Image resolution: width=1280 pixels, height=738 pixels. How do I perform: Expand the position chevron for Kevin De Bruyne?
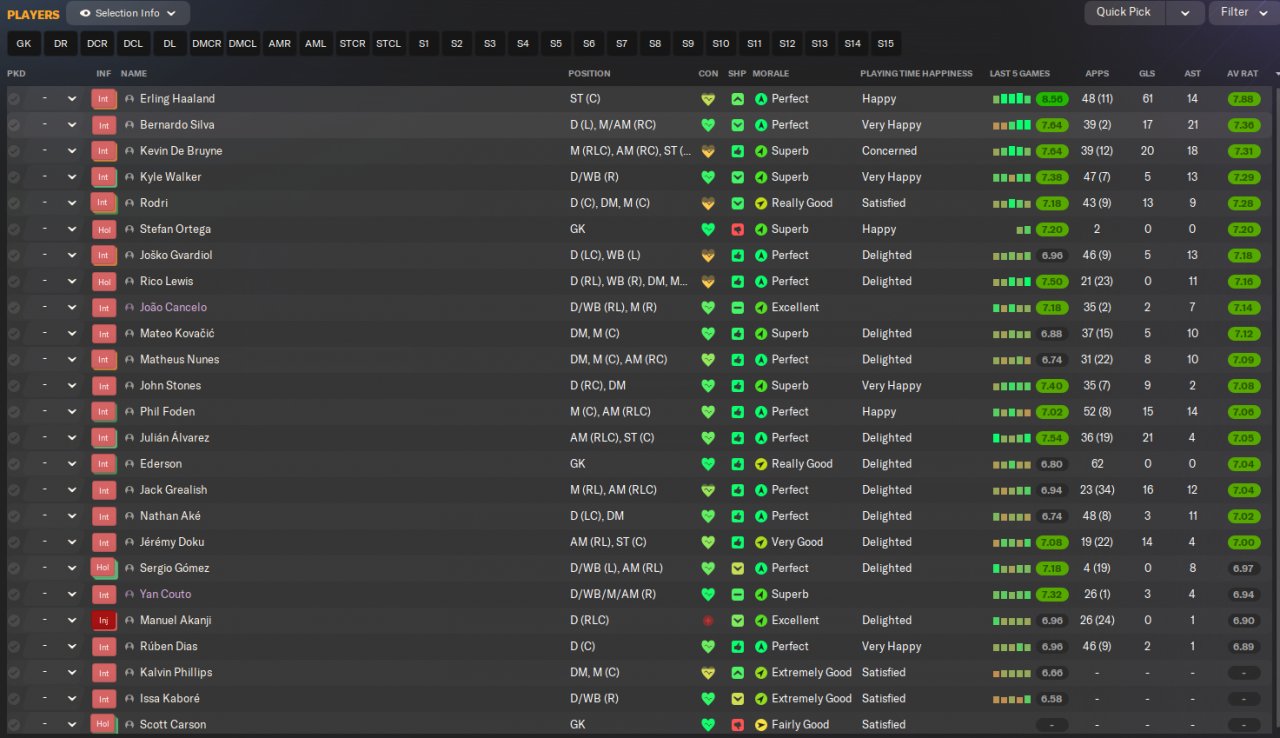point(72,151)
